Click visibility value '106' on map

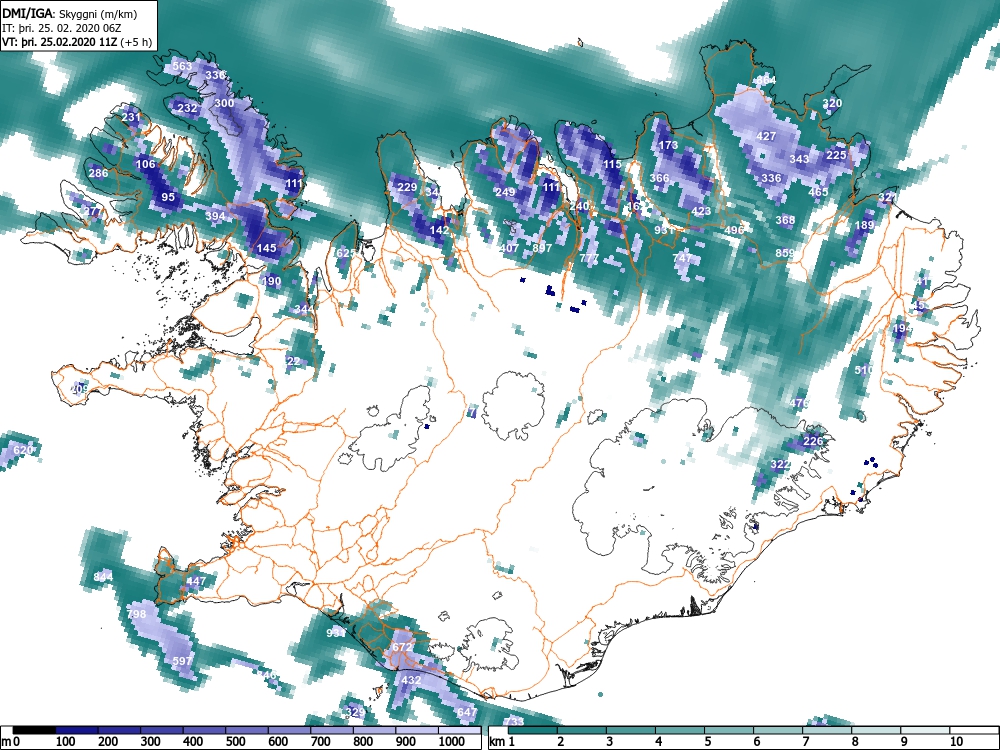(x=145, y=164)
